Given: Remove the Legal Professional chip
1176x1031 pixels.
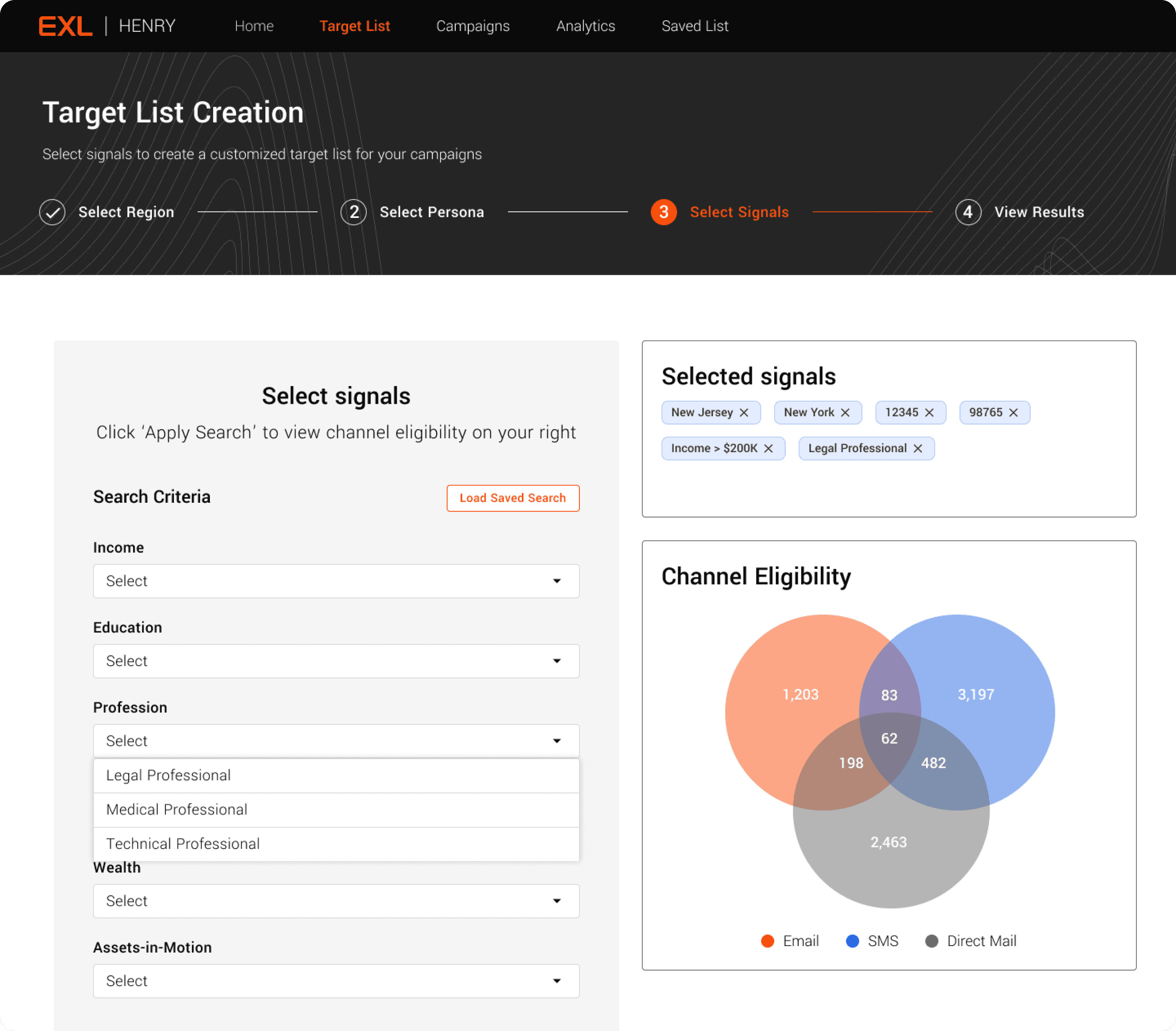Looking at the screenshot, I should pyautogui.click(x=918, y=448).
